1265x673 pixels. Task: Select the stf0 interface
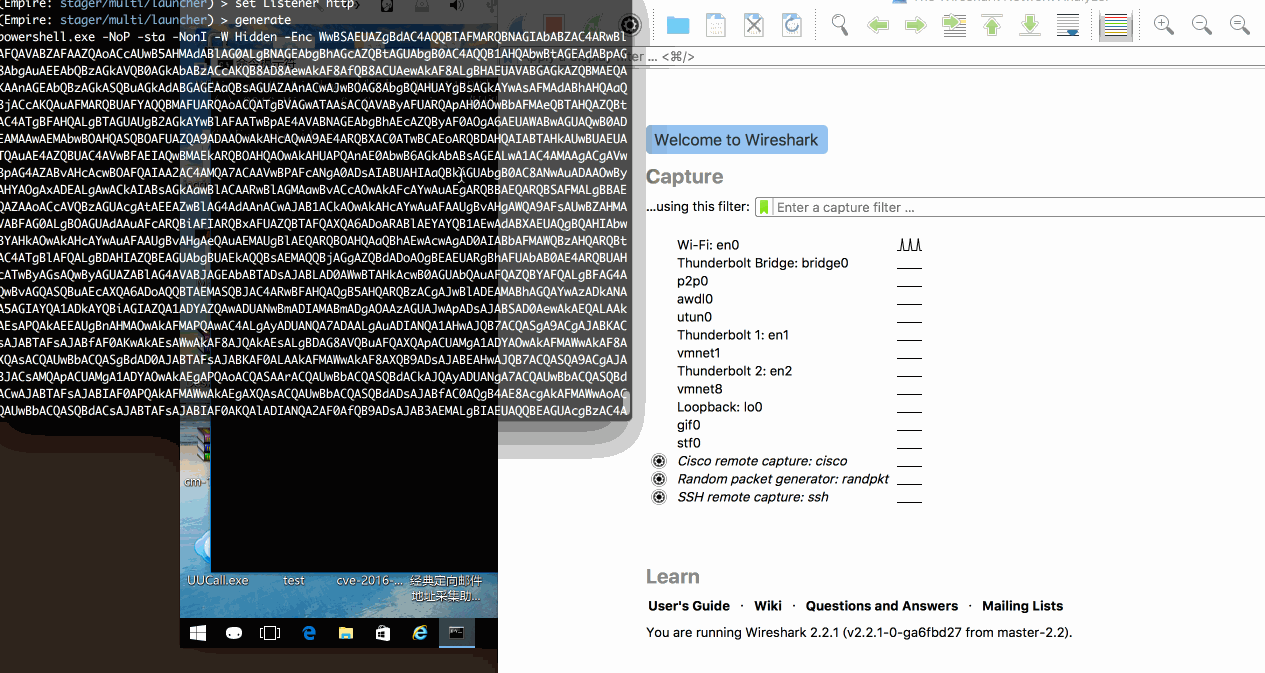pyautogui.click(x=689, y=443)
